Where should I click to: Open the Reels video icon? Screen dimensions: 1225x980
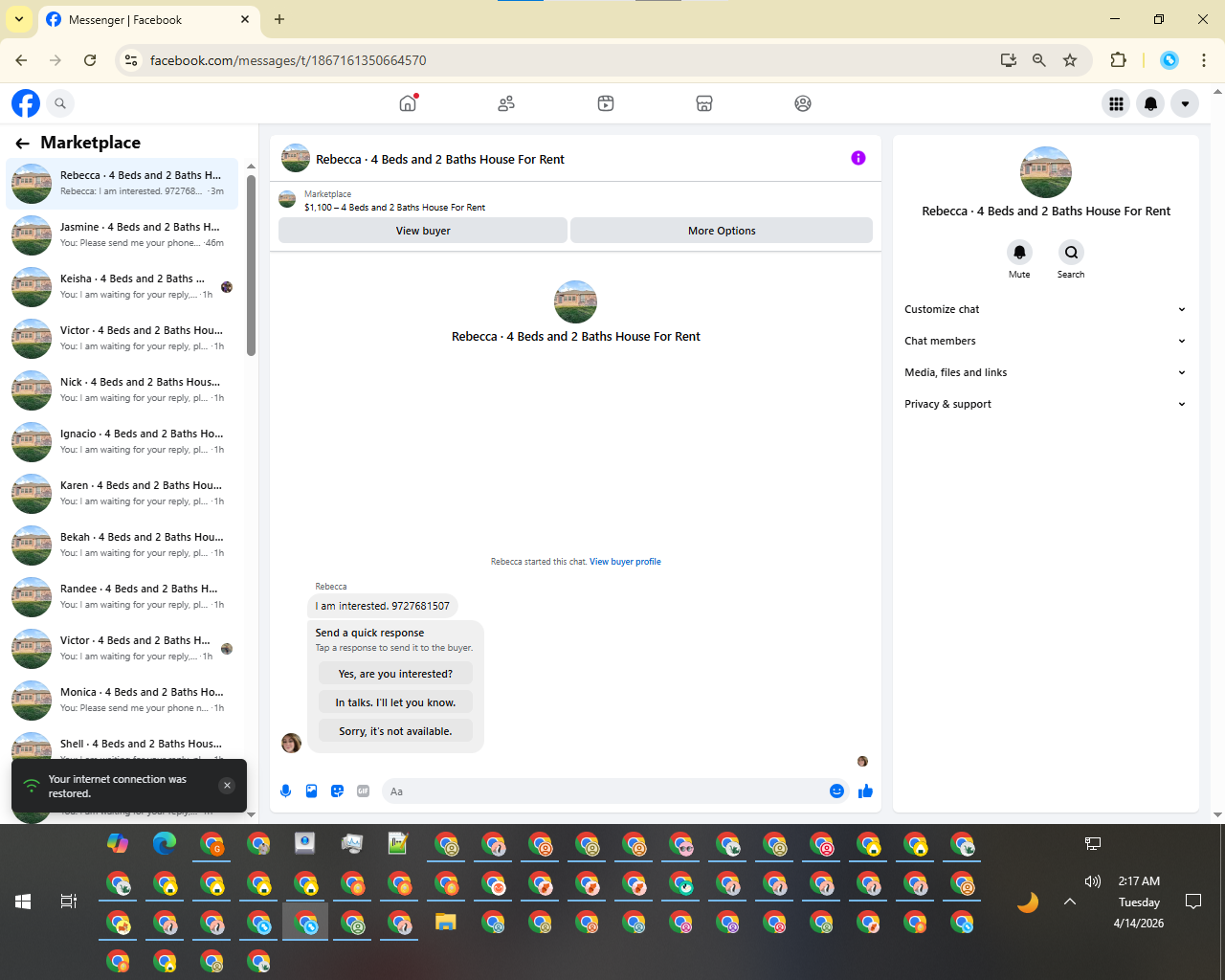click(x=606, y=103)
